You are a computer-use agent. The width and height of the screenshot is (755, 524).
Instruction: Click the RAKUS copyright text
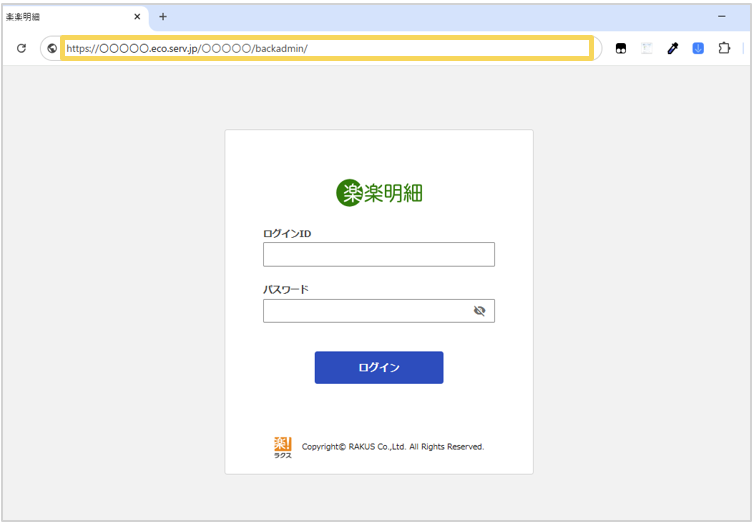coord(392,447)
